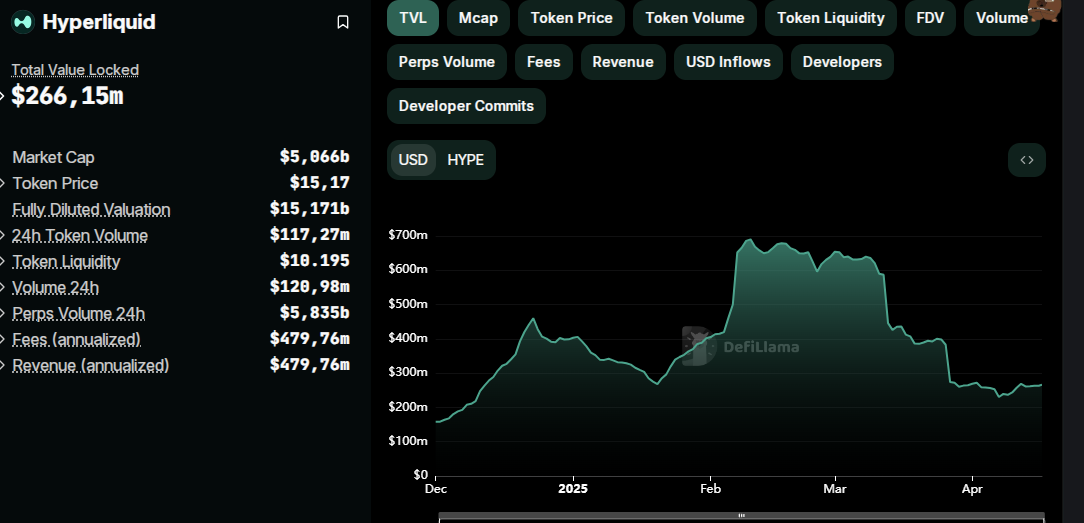1084x523 pixels.
Task: Enable Developer Commits on the chart
Action: coord(466,106)
